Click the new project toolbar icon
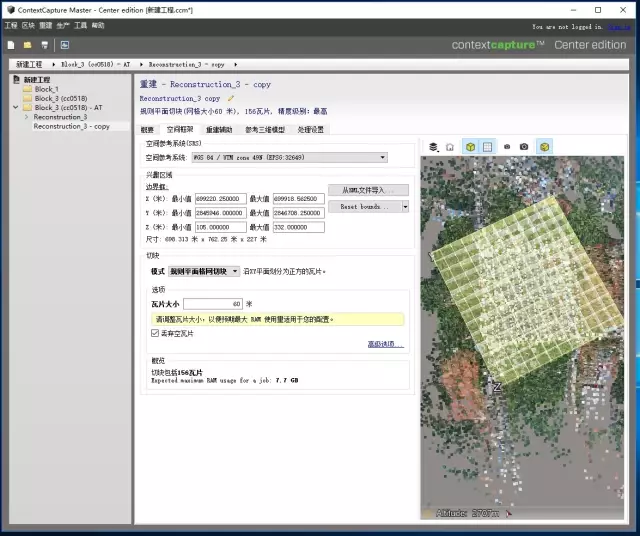The height and width of the screenshot is (536, 640). pyautogui.click(x=11, y=44)
